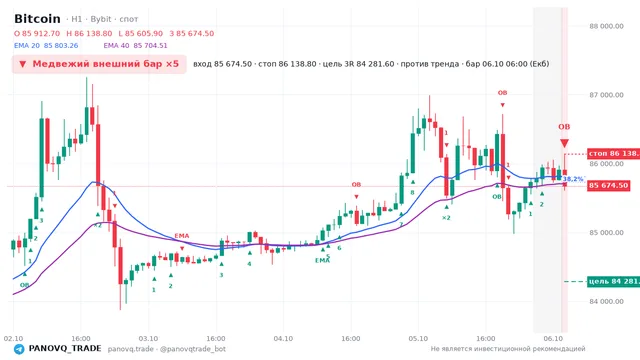This screenshot has width=640, height=360.
Task: Click the Telegram icon beside PANOVQ_TRADE
Action: tap(19, 349)
